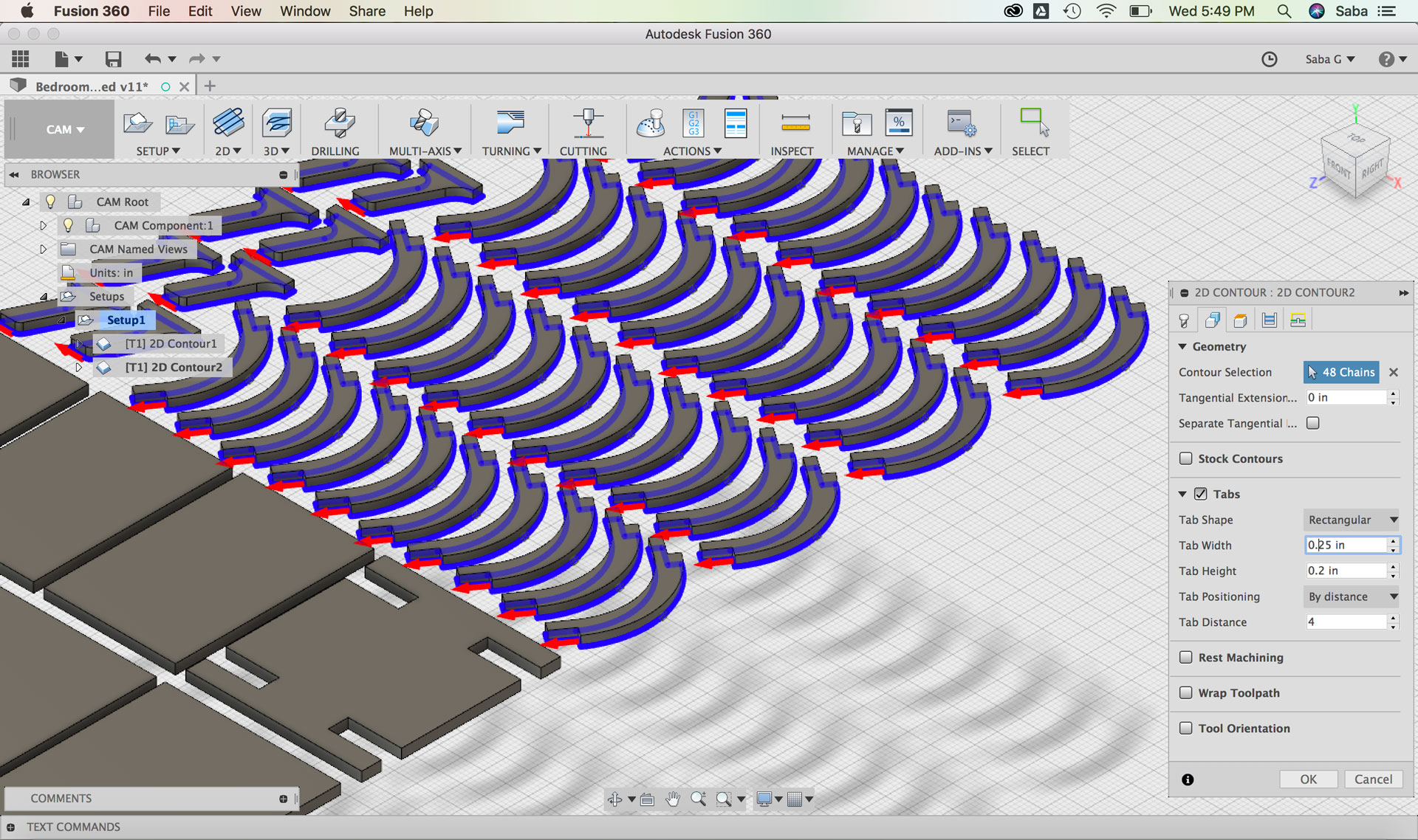1418x840 pixels.
Task: Click the OK button in contour dialog
Action: point(1308,779)
